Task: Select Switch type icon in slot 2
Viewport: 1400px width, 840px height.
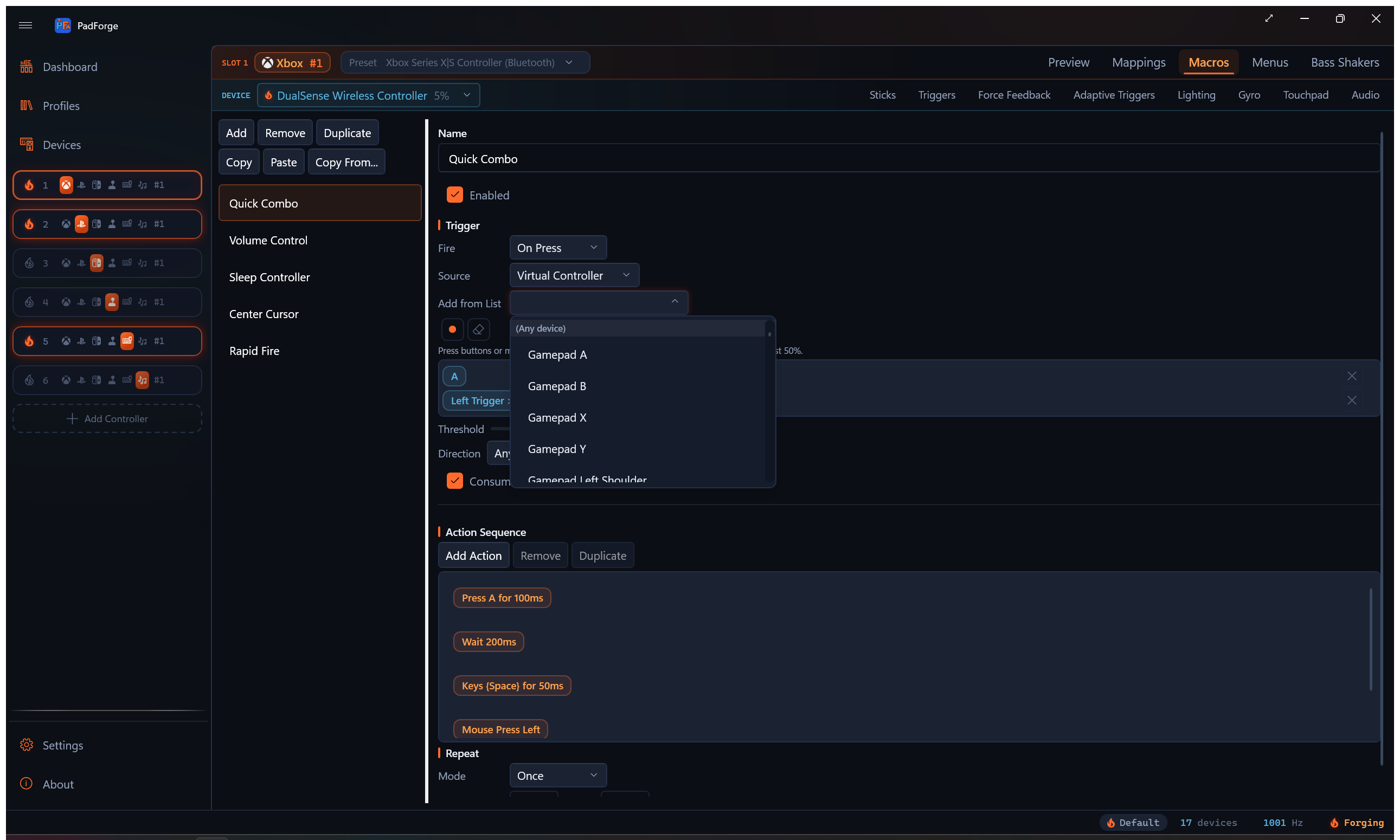Action: (97, 224)
